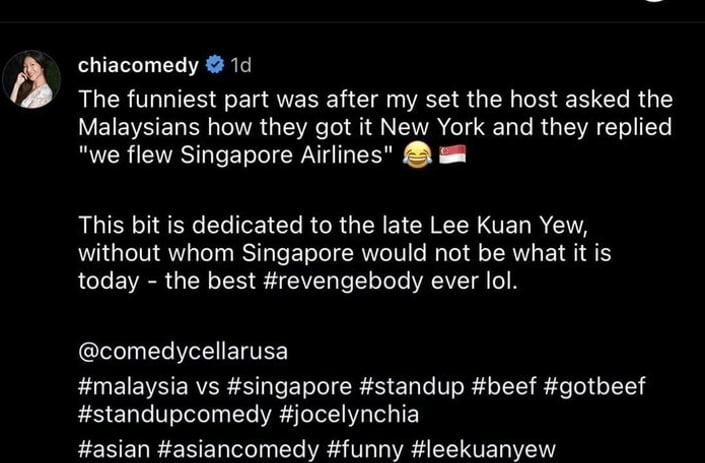The width and height of the screenshot is (705, 463).
Task: Open the #gotbeef hashtag
Action: pos(595,387)
